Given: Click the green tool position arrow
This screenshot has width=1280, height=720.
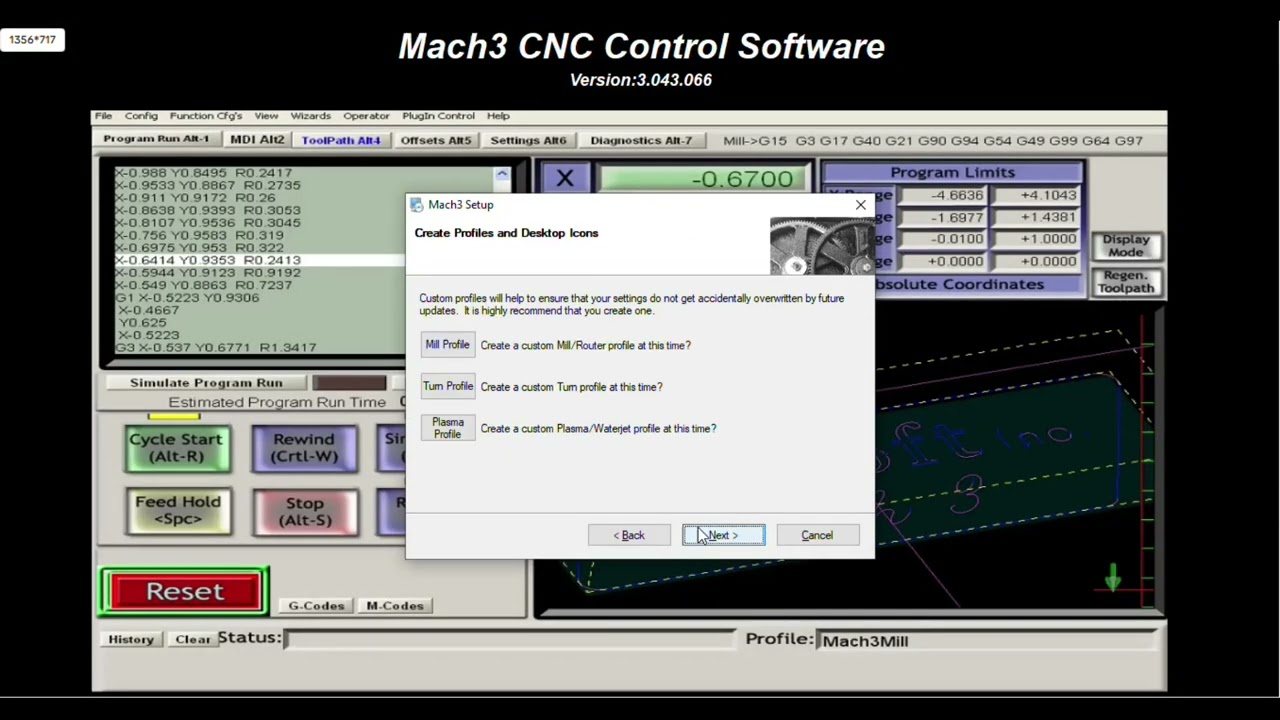Looking at the screenshot, I should point(1113,577).
